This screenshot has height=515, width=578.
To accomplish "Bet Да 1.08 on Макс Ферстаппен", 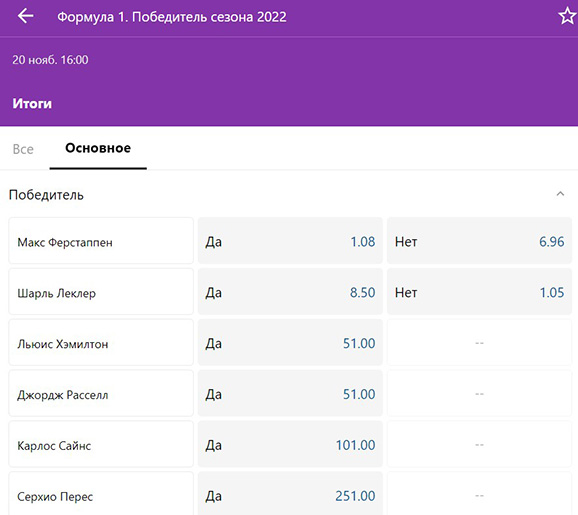I will click(x=290, y=241).
